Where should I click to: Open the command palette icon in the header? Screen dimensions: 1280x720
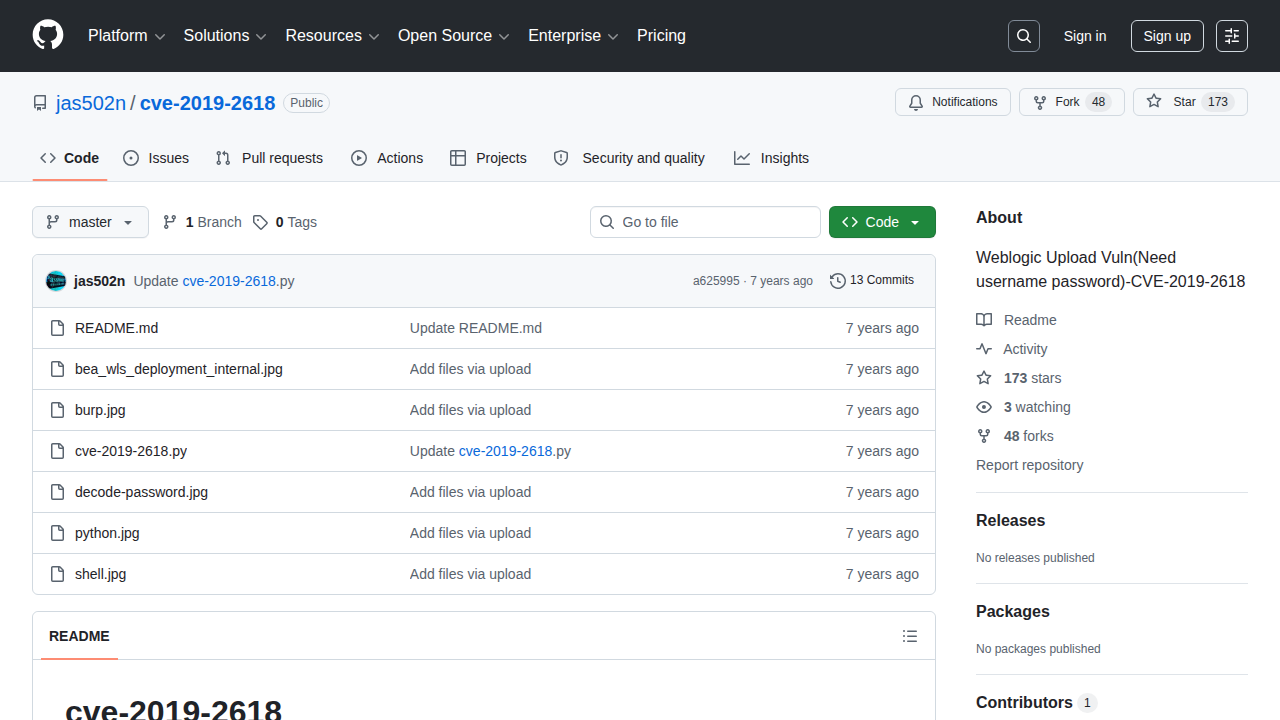(x=1232, y=36)
